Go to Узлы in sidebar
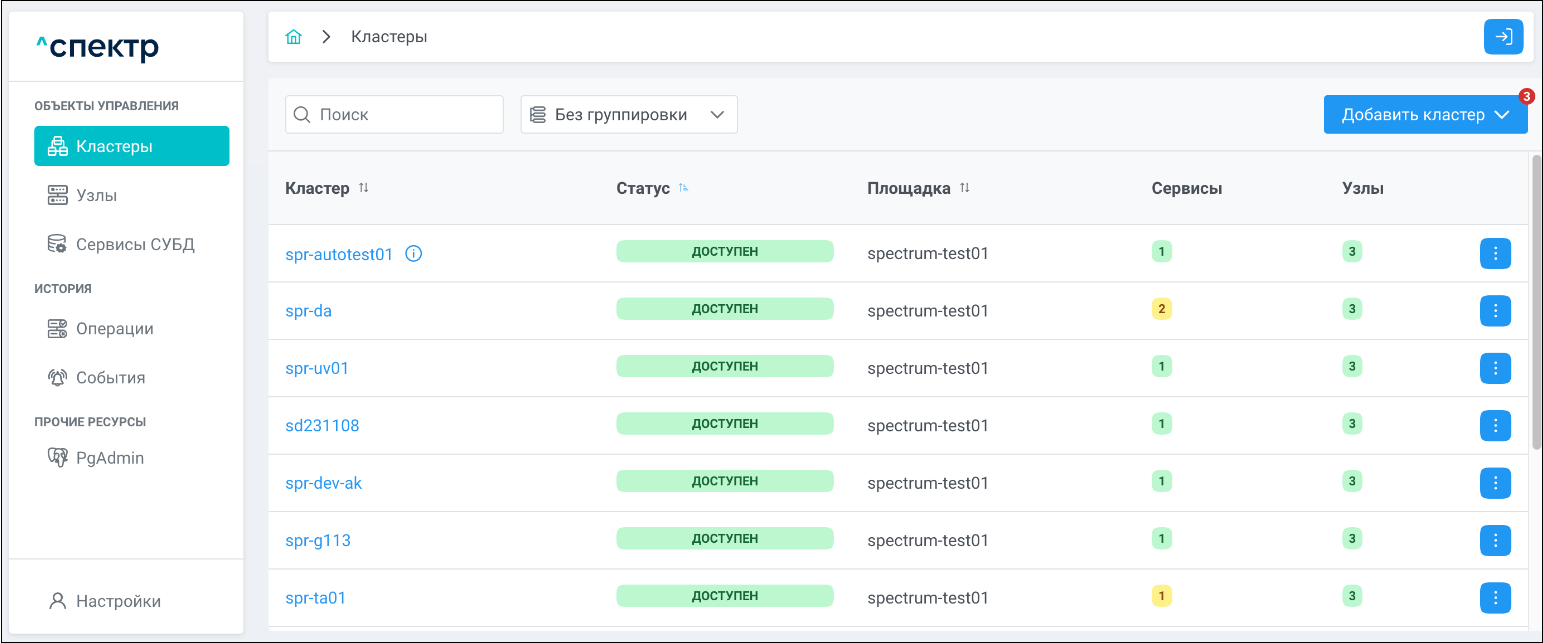This screenshot has width=1543, height=643. click(97, 195)
